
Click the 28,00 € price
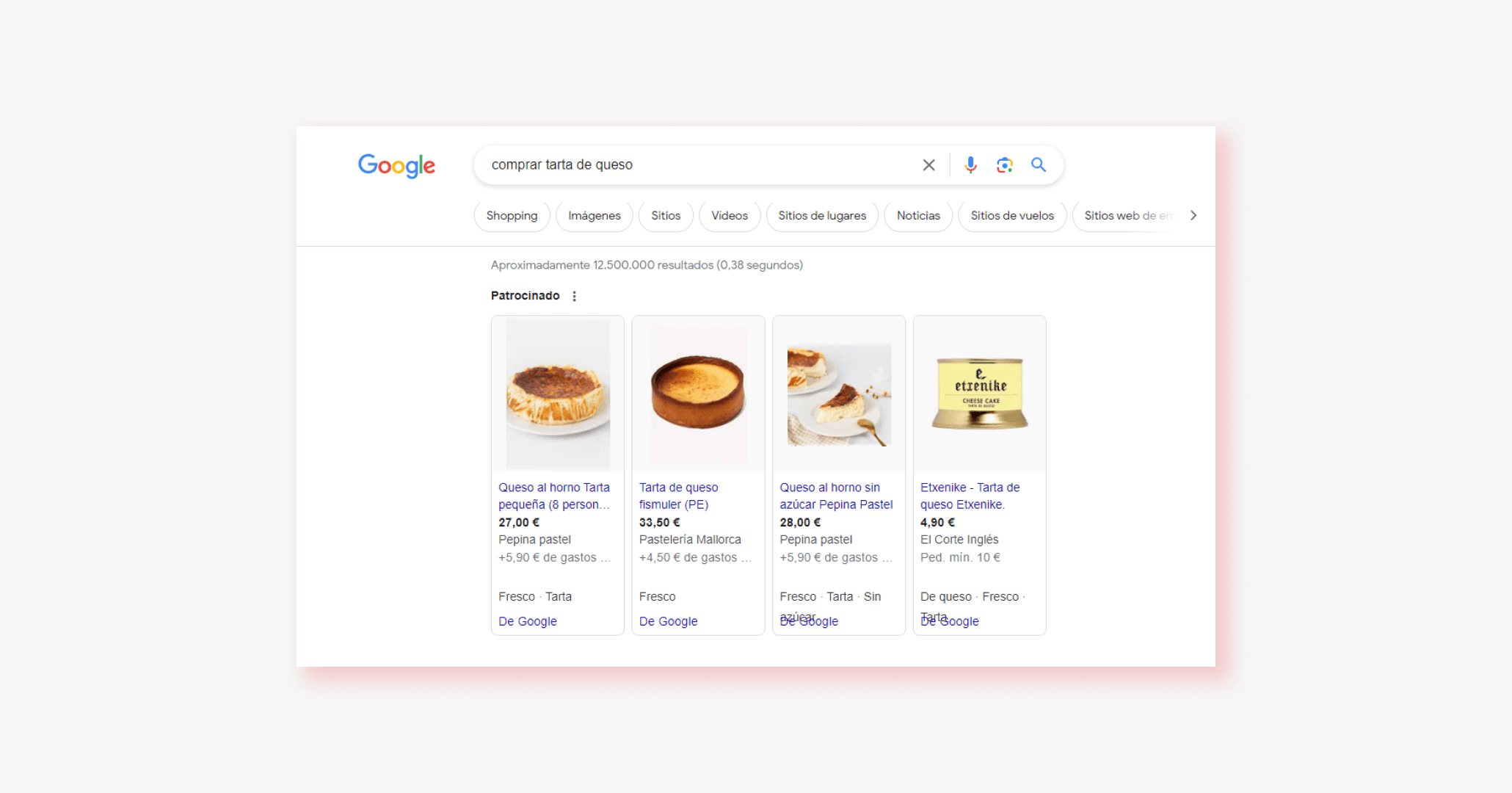click(800, 522)
